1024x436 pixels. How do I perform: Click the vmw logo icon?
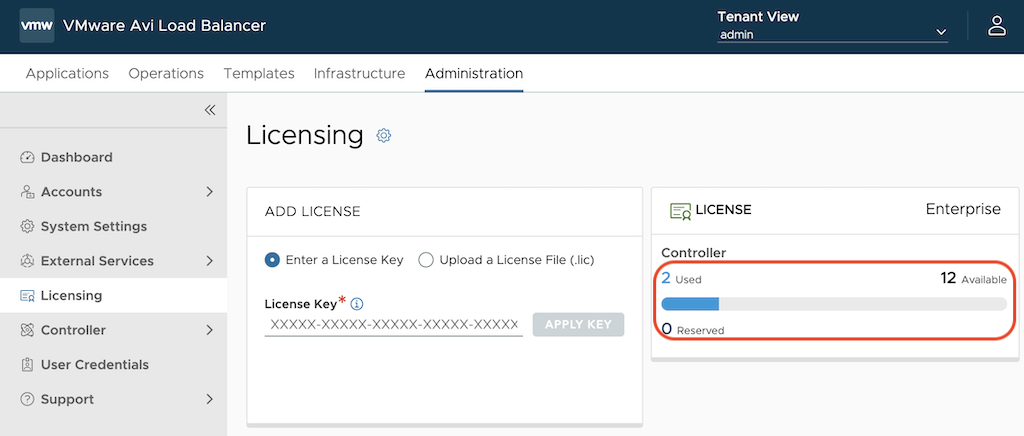[37, 26]
